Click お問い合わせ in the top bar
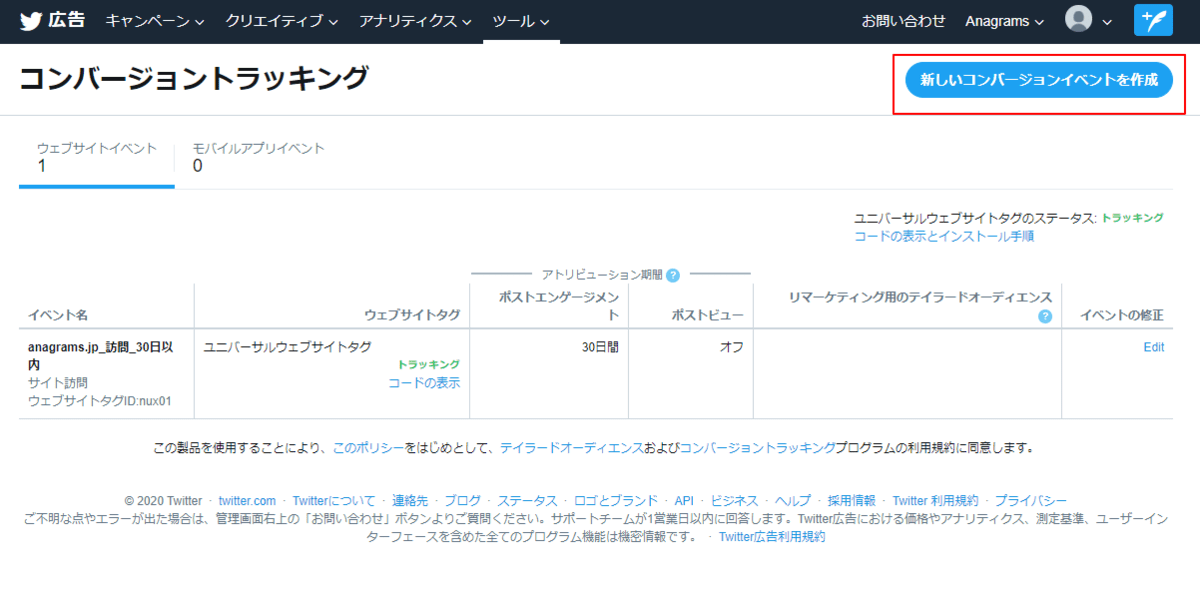 point(903,21)
